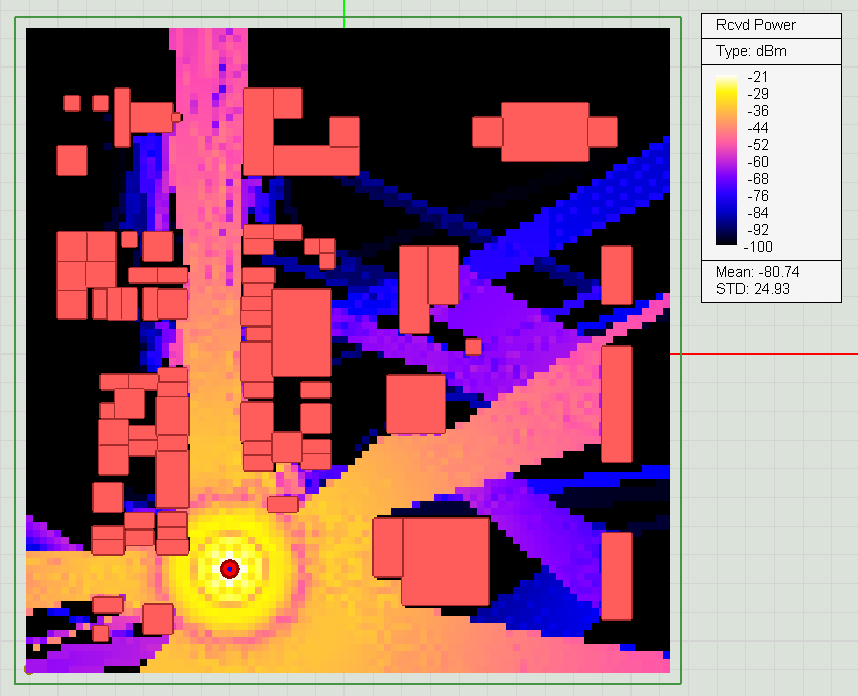Select the wide winged building in upper right
The image size is (858, 696).
[545, 132]
